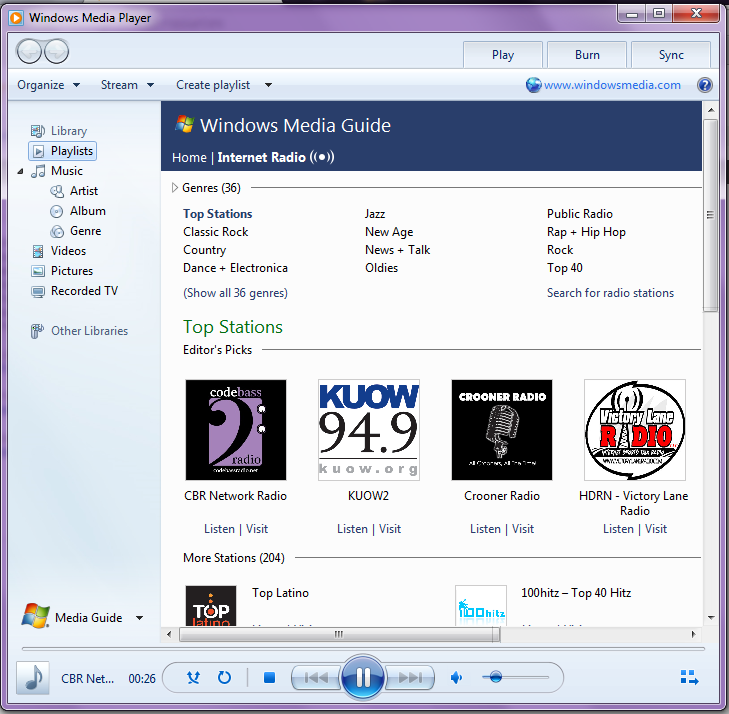Click the vertical scrollbar up arrow
Viewport: 729px width, 714px height.
710,110
